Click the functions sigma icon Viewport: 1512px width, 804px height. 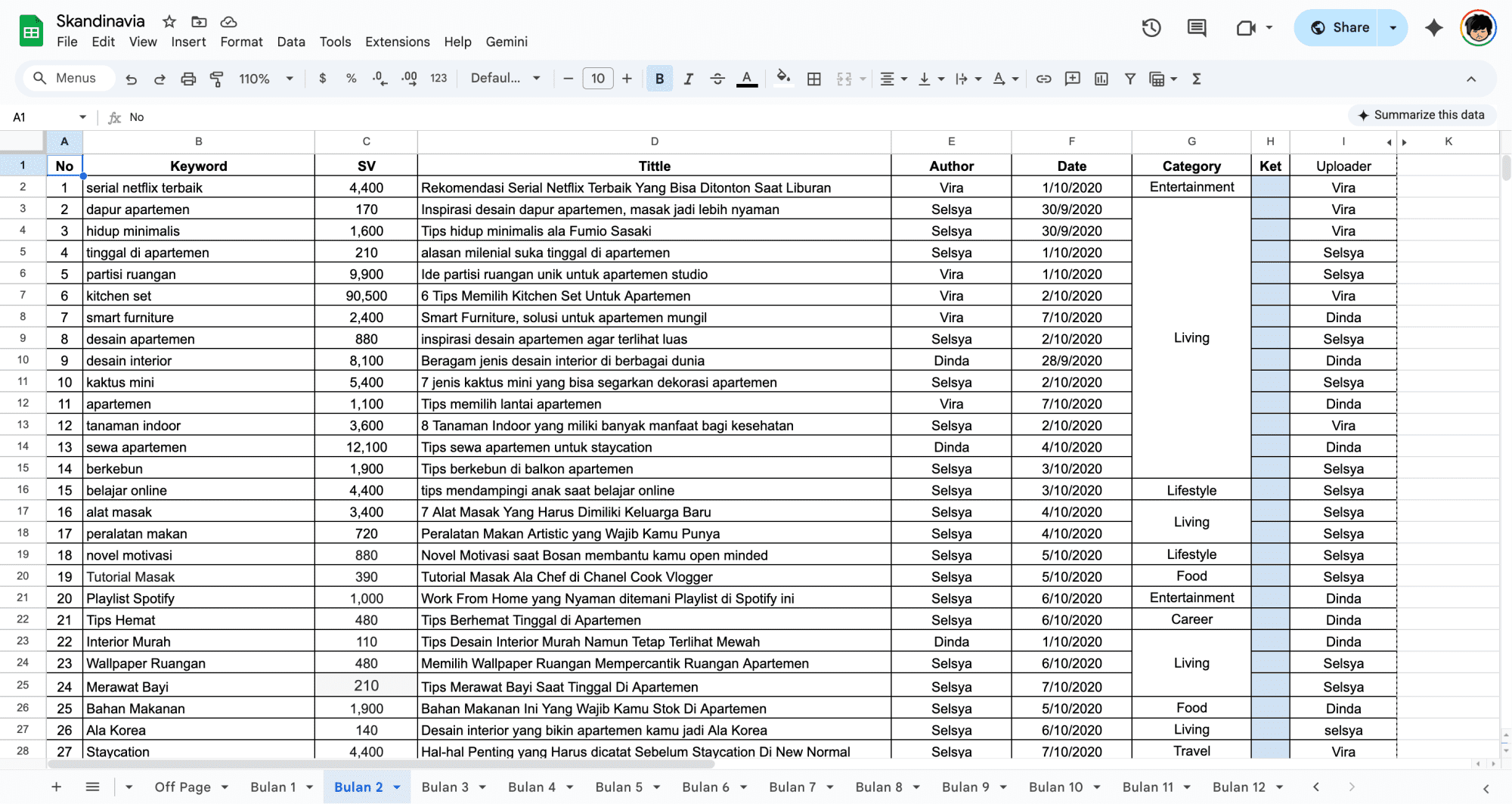(x=1197, y=79)
